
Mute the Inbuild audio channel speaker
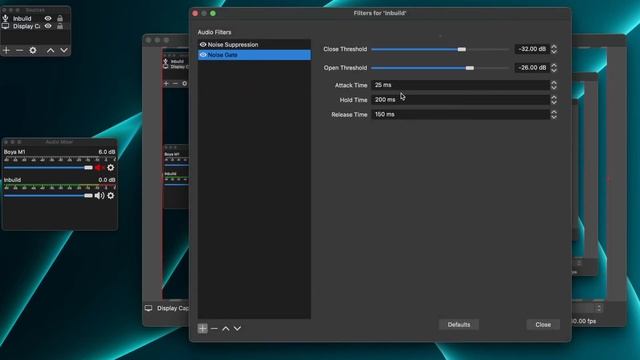99,196
